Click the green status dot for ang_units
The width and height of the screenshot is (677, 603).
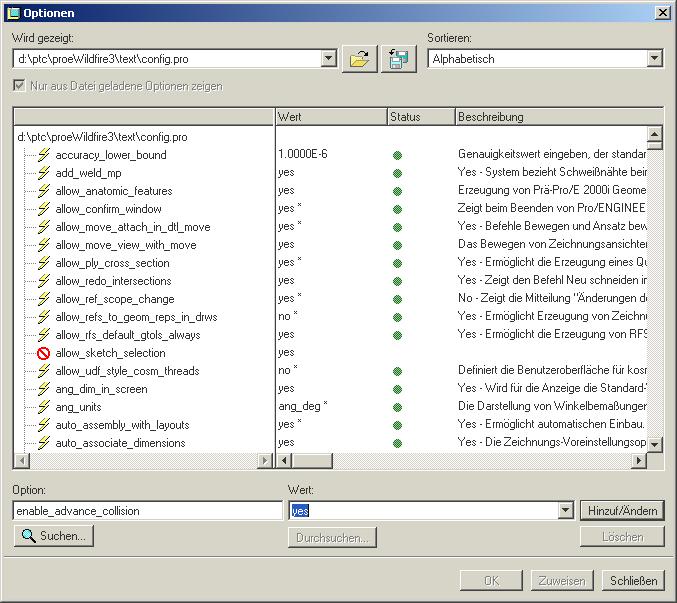(397, 407)
